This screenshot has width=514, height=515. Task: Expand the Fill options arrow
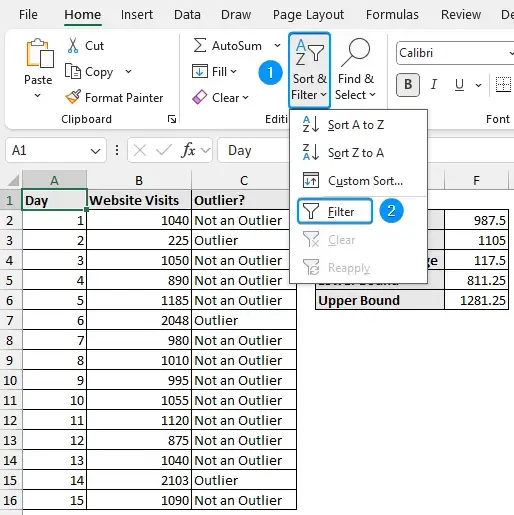pyautogui.click(x=233, y=71)
